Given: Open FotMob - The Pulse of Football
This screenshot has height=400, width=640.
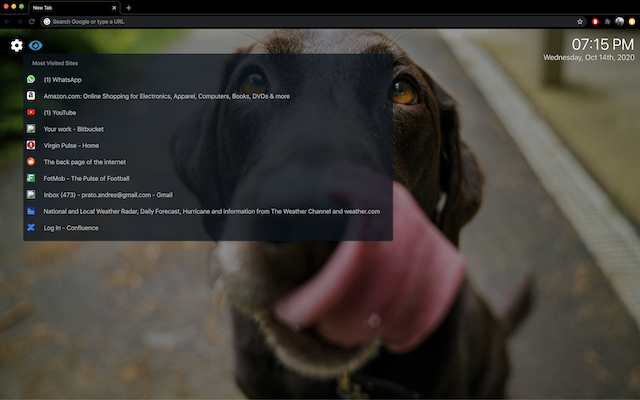Looking at the screenshot, I should click(86, 178).
